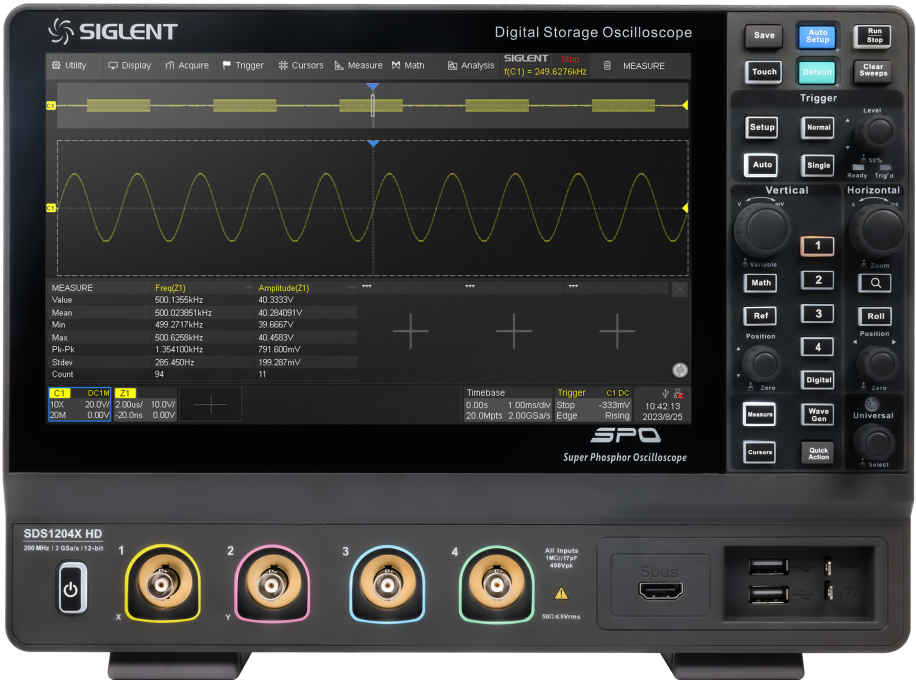Toggle the Touch button
Viewport: 916px width, 683px height.
pos(764,72)
